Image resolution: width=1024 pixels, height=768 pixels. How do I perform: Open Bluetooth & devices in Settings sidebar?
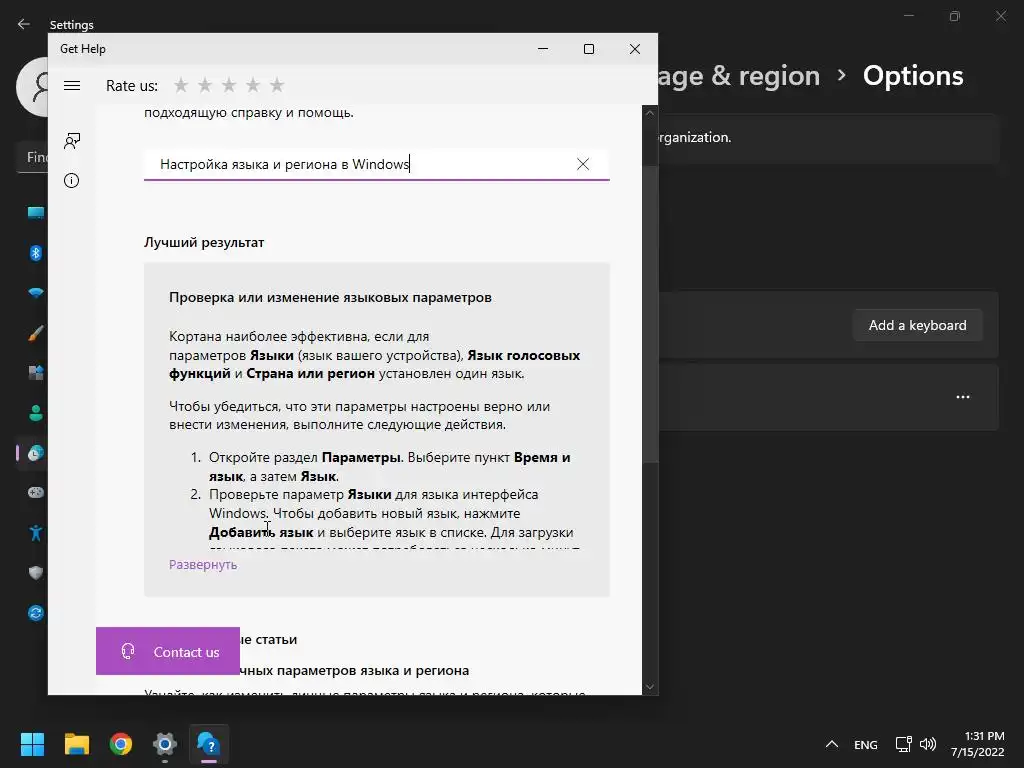pos(36,253)
